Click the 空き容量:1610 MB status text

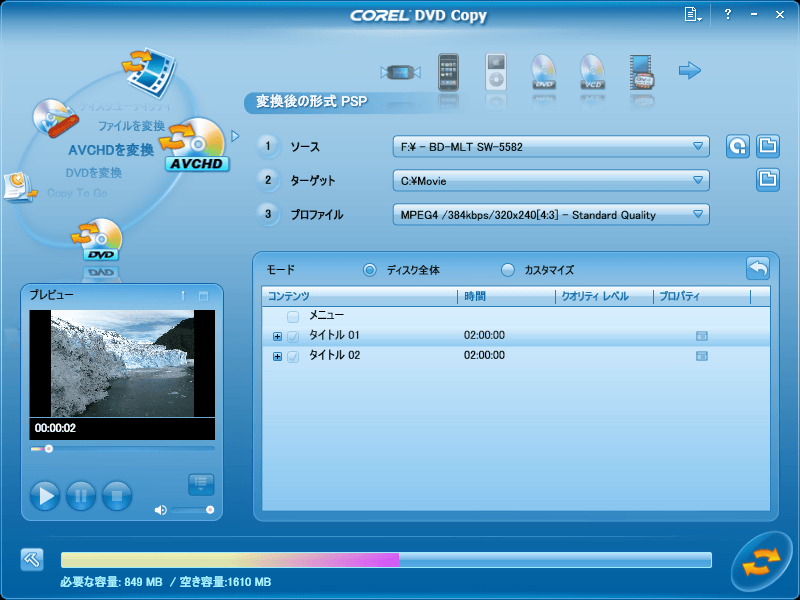pyautogui.click(x=225, y=582)
